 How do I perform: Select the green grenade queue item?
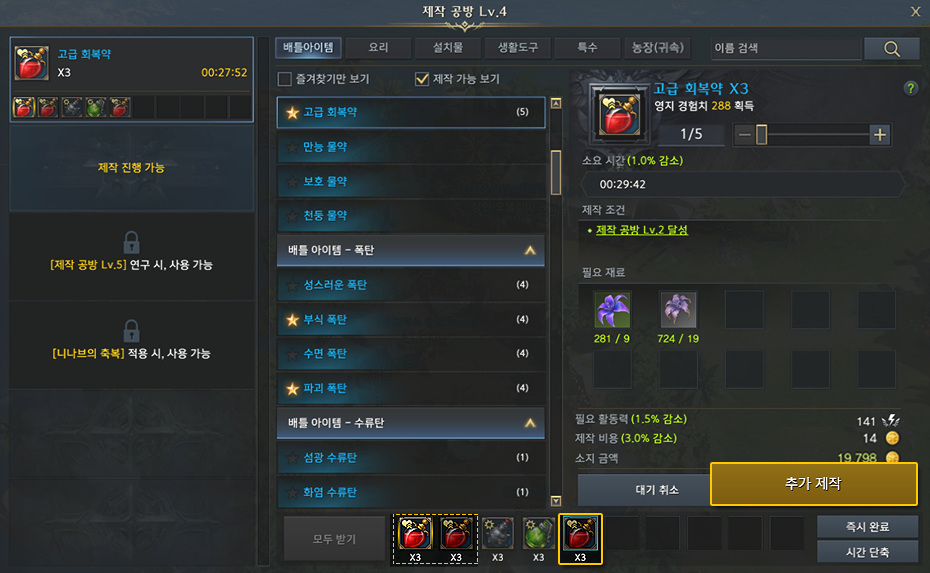539,533
